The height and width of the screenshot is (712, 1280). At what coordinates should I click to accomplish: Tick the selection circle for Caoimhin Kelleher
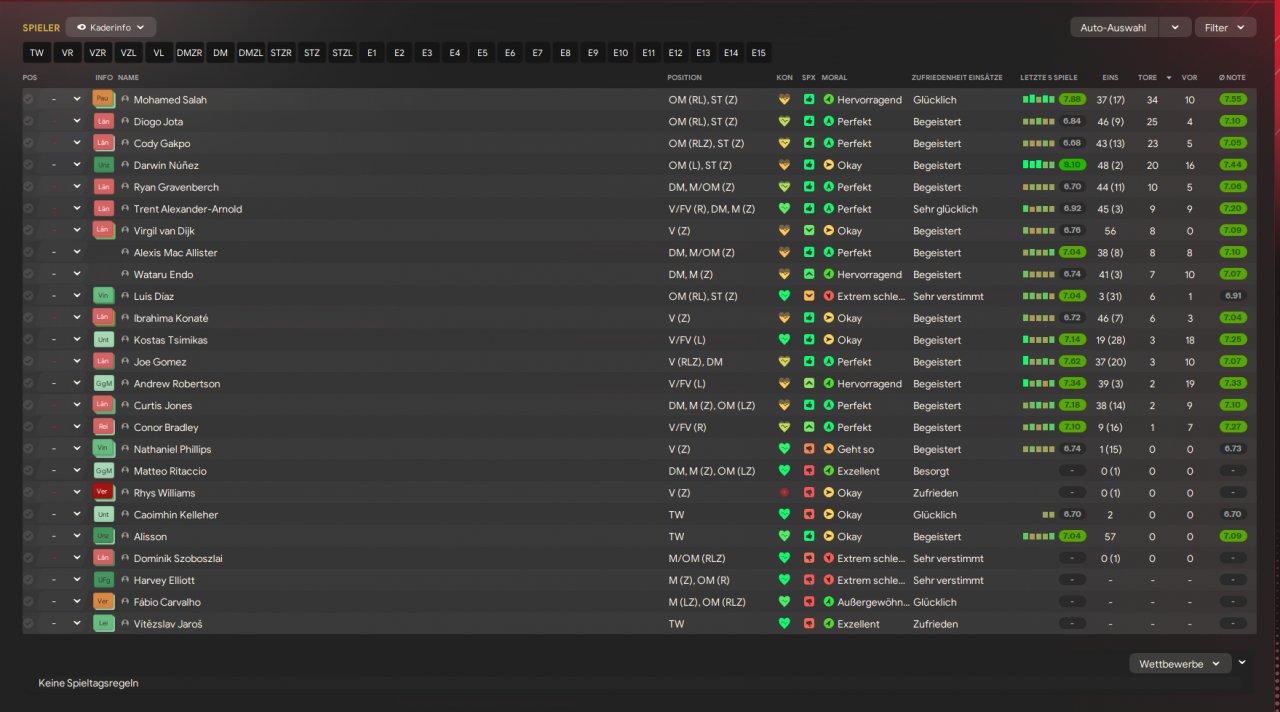pyautogui.click(x=28, y=515)
